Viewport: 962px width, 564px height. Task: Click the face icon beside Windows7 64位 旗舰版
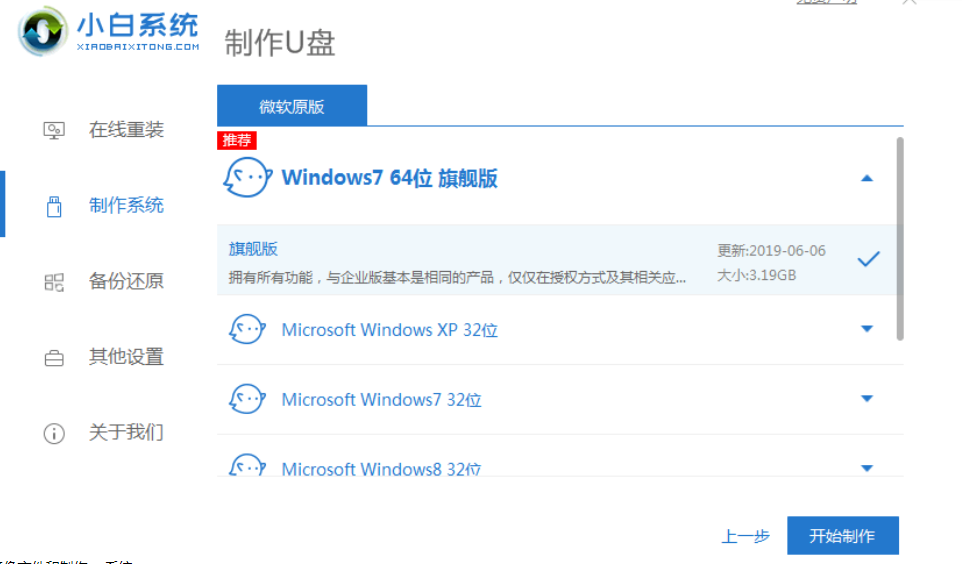coord(245,179)
